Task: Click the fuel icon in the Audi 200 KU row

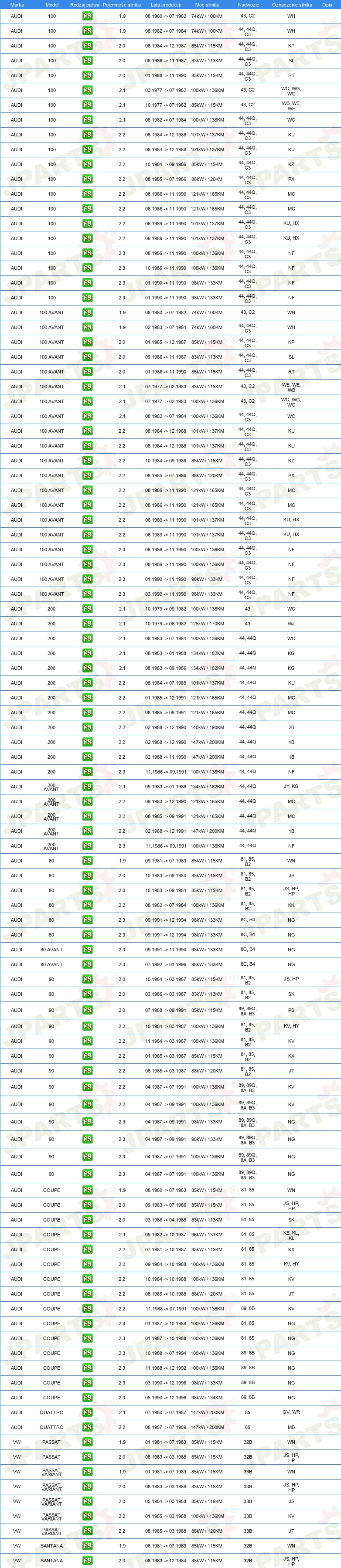Action: pyautogui.click(x=88, y=683)
